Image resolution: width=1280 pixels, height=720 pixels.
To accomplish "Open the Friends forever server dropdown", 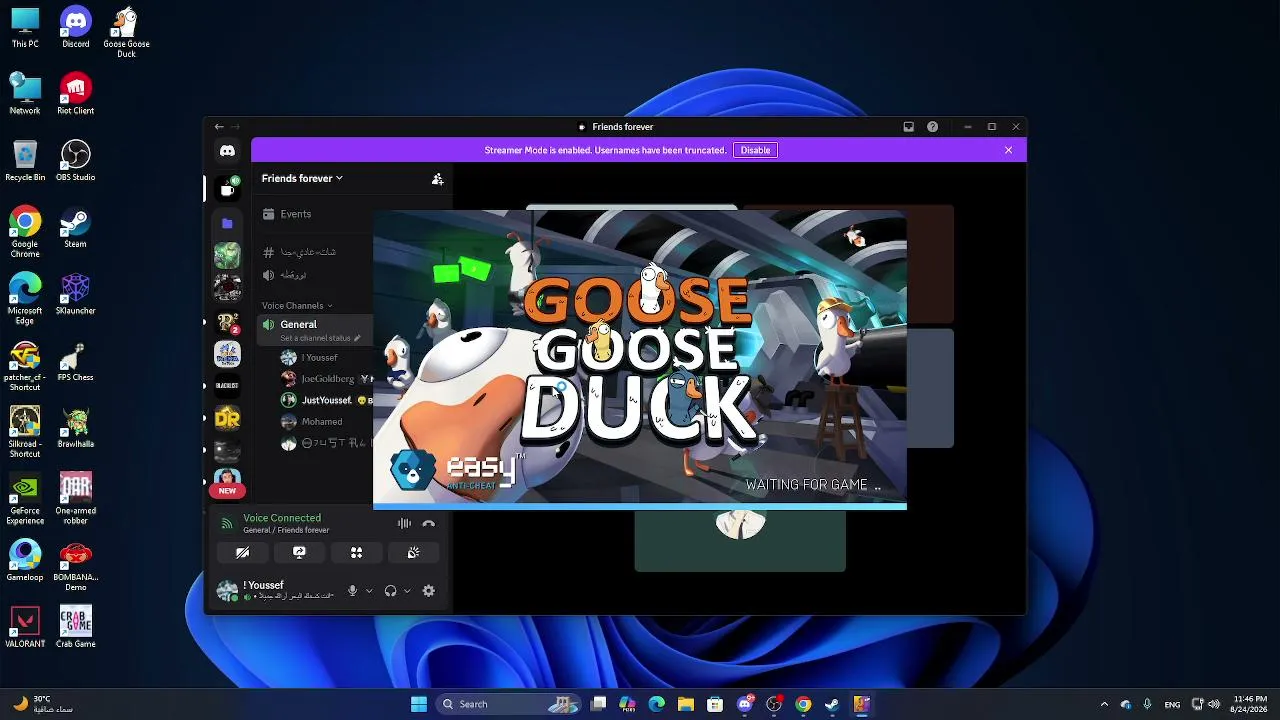I will (x=302, y=179).
